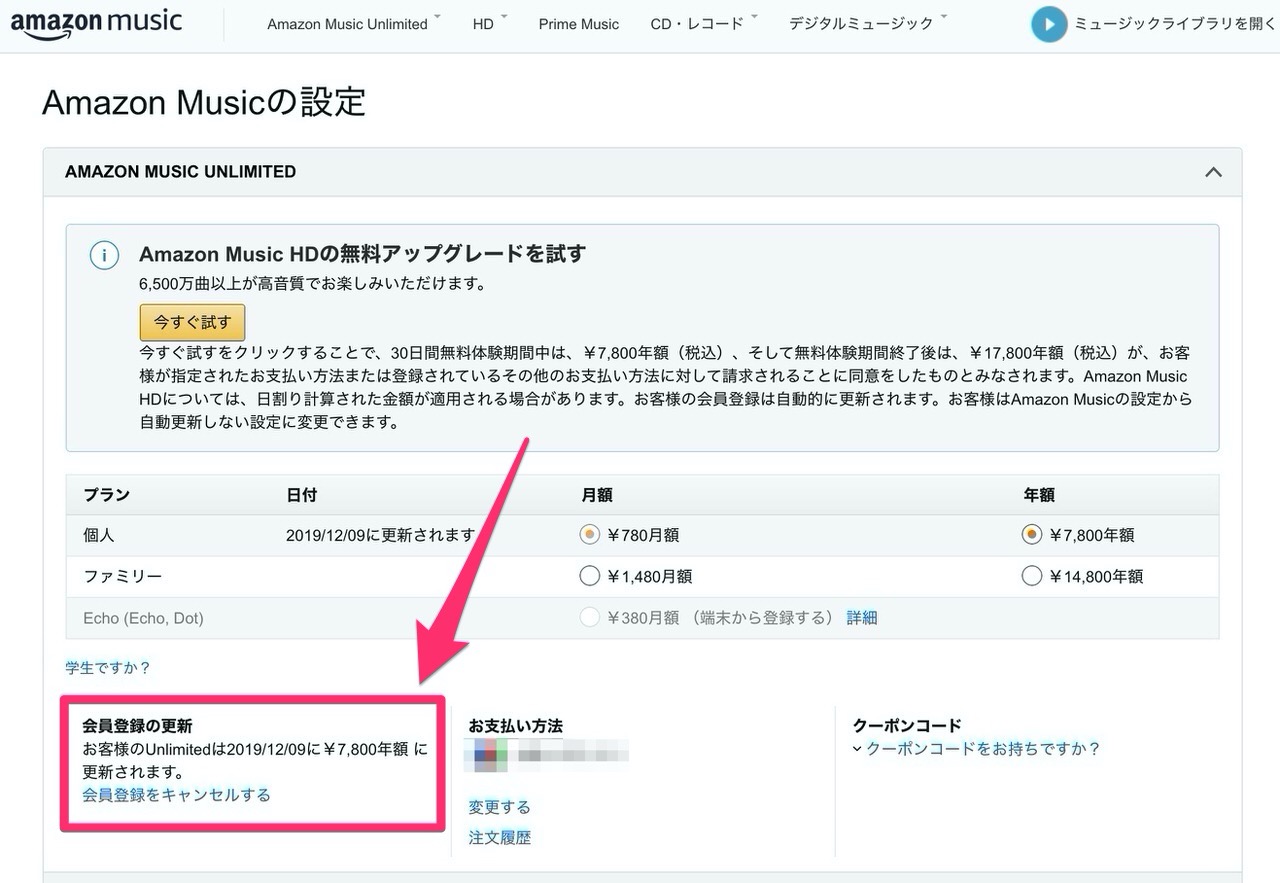Select the 個人 ￥780月額 radio button
1280x883 pixels.
pos(590,535)
